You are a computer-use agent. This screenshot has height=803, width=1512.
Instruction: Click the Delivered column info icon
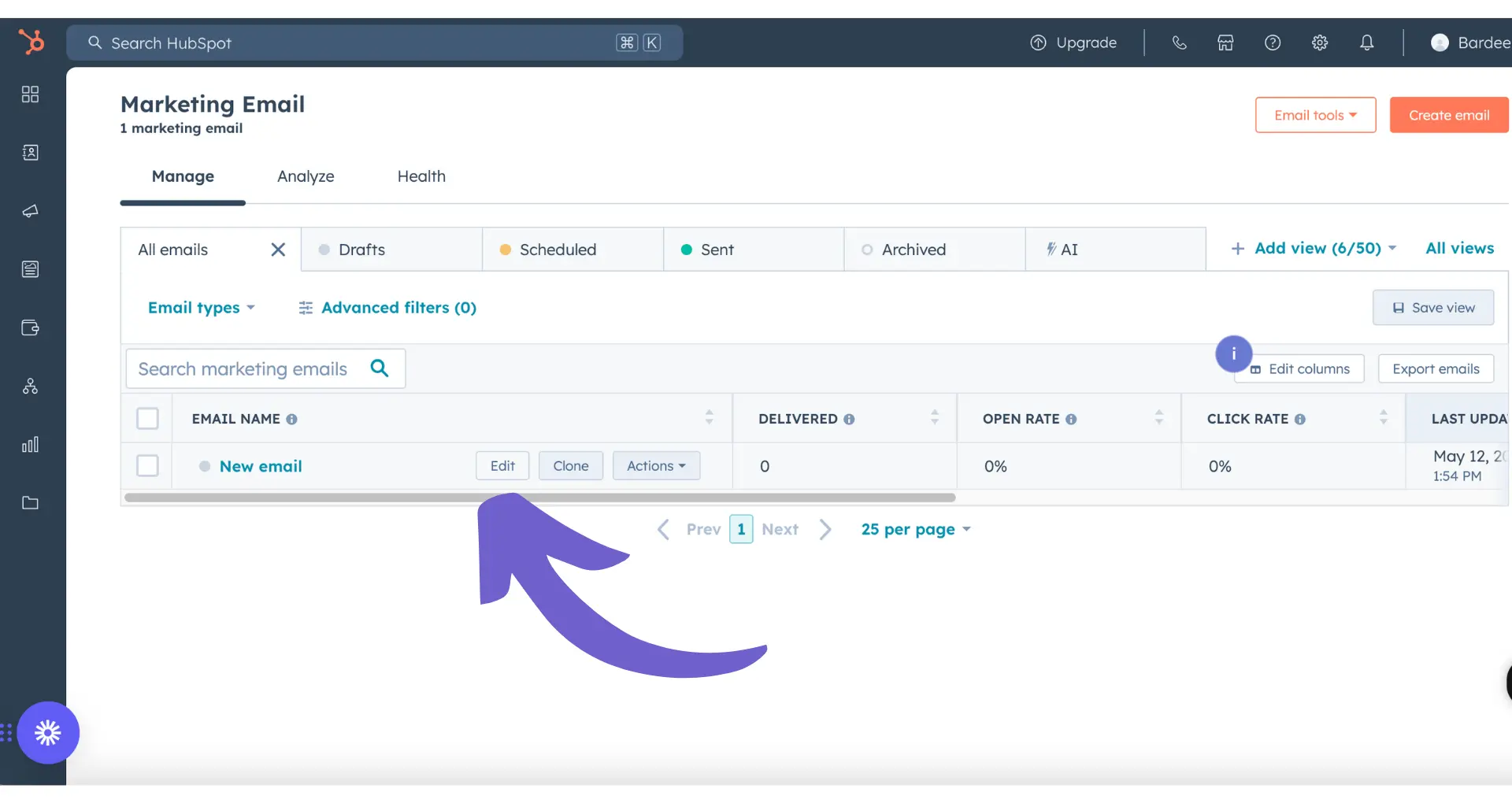(x=849, y=420)
